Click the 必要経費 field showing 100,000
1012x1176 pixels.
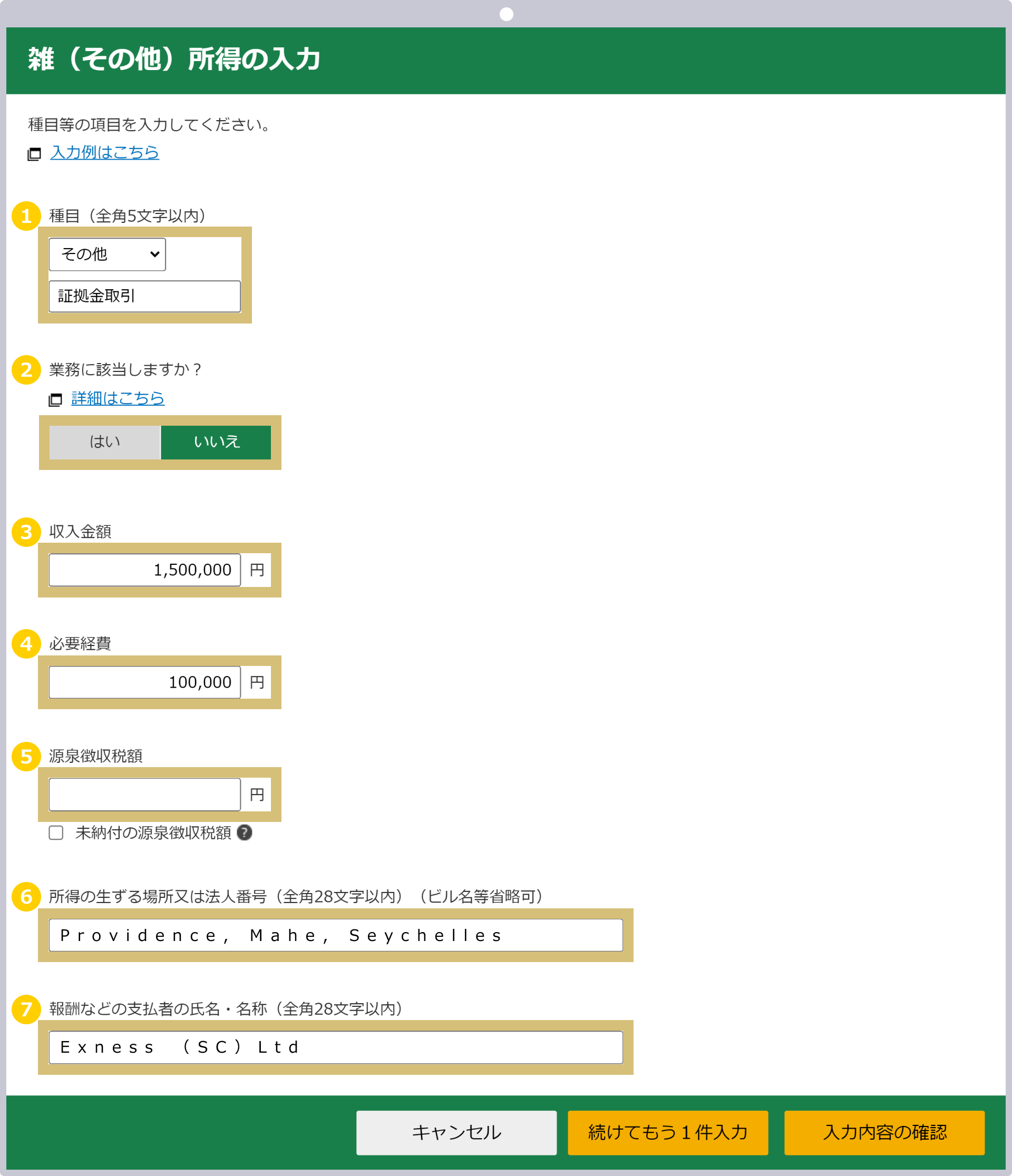point(145,682)
